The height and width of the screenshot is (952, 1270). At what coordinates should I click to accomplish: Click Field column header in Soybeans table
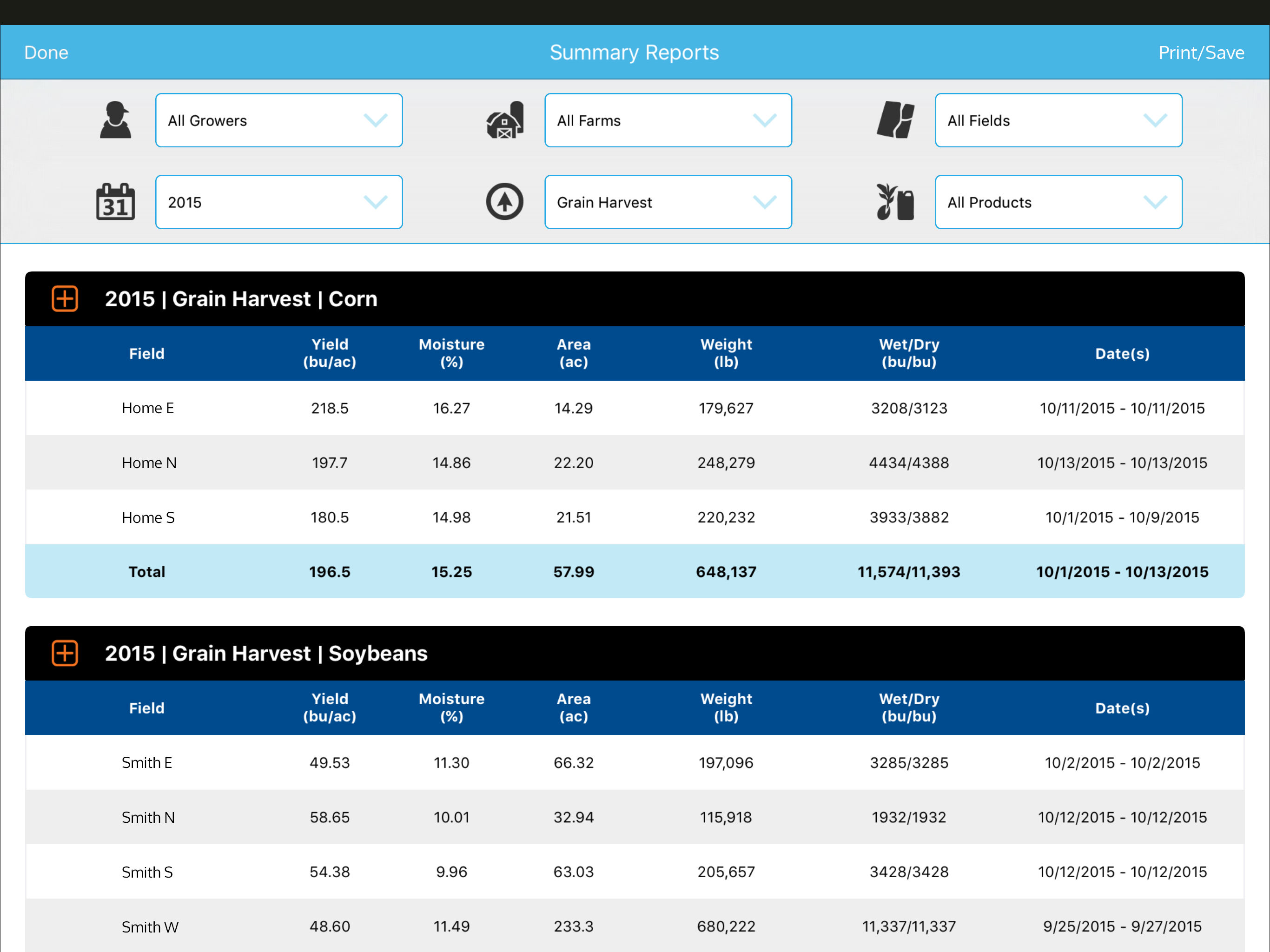click(147, 707)
